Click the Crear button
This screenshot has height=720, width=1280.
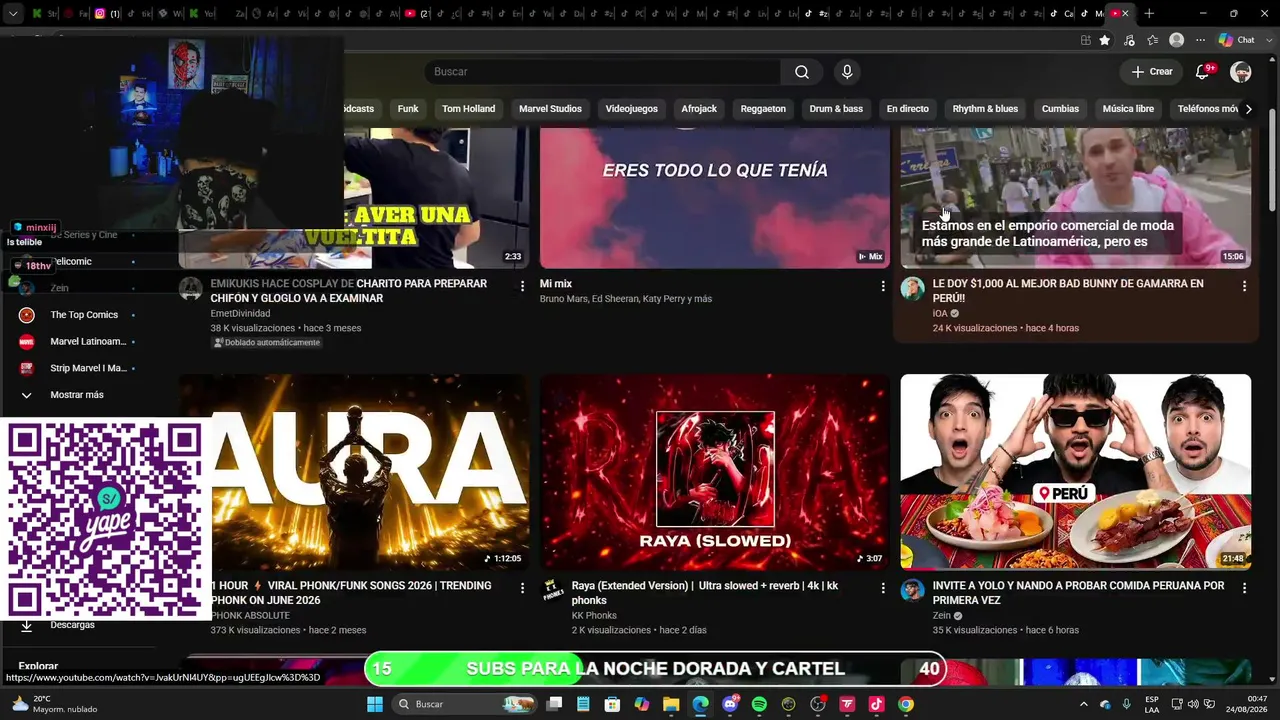tap(1151, 72)
